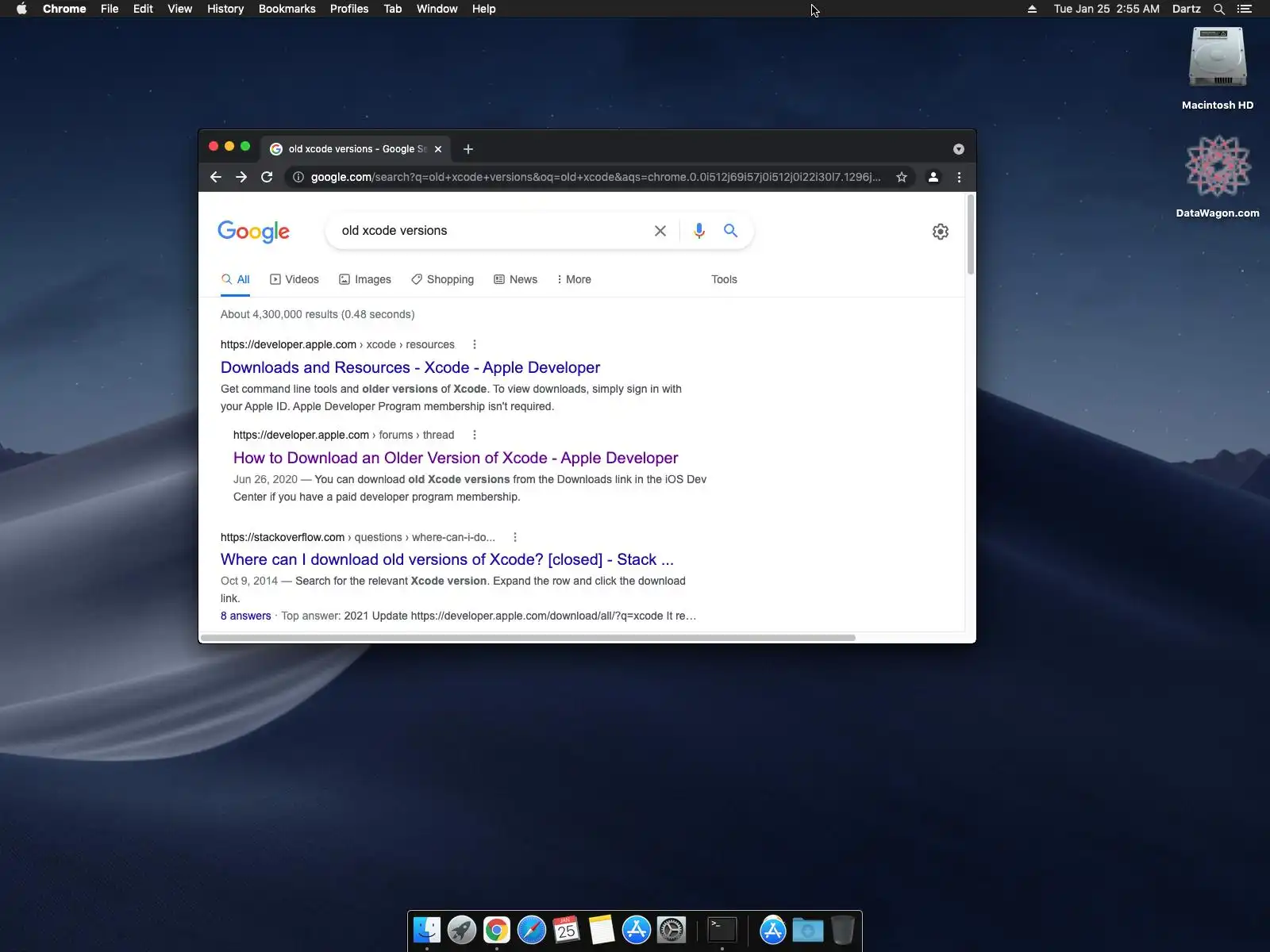Click the 'About 4,300,000 results' text

(317, 314)
